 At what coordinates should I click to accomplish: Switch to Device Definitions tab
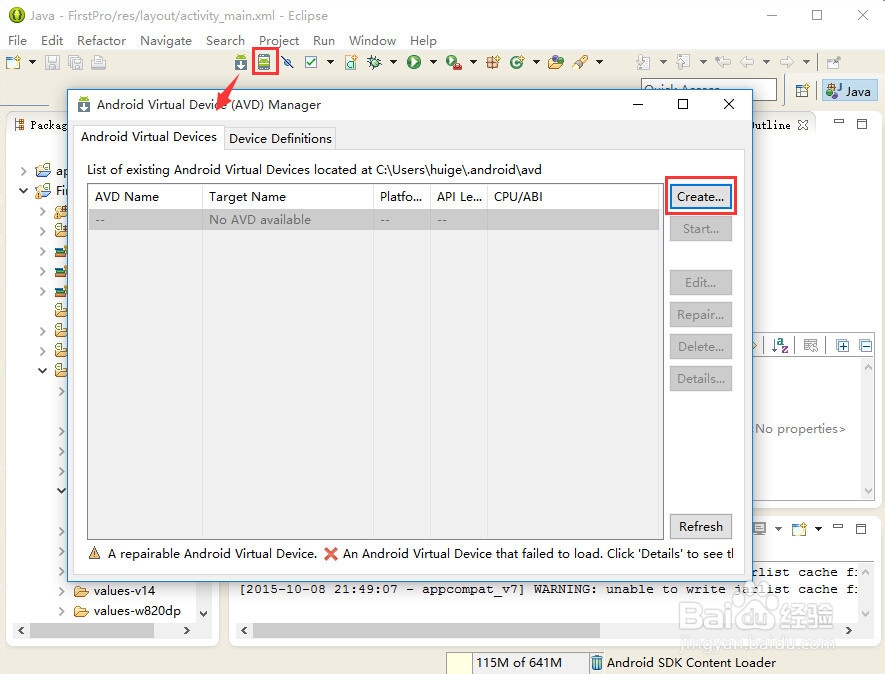(280, 138)
